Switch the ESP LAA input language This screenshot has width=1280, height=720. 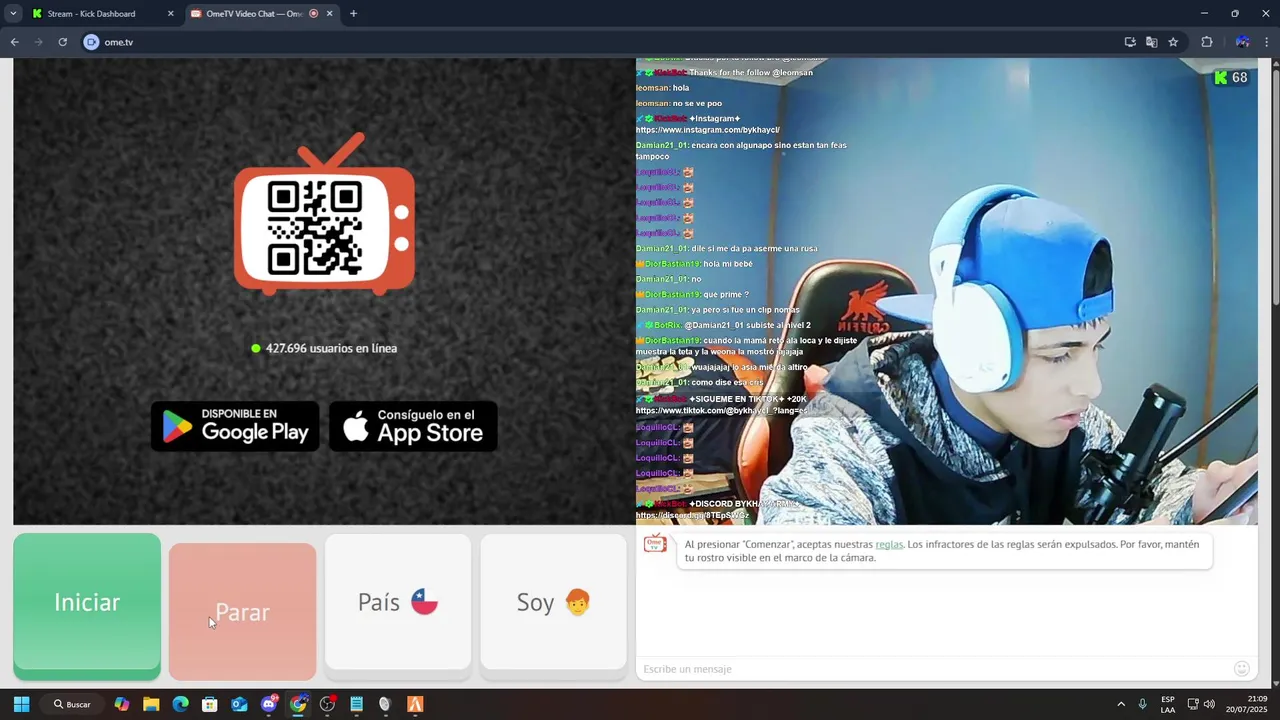(1168, 704)
